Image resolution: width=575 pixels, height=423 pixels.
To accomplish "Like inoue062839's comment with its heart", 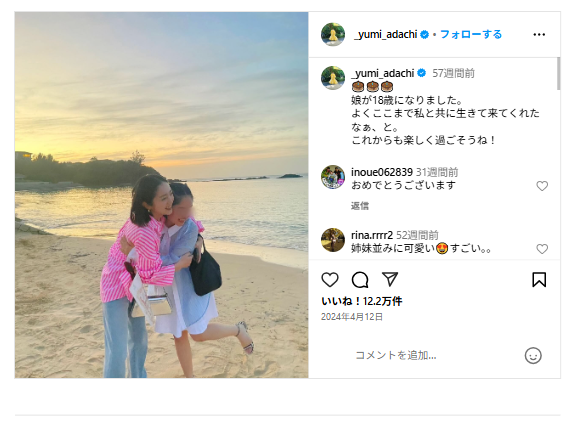I will coord(542,186).
